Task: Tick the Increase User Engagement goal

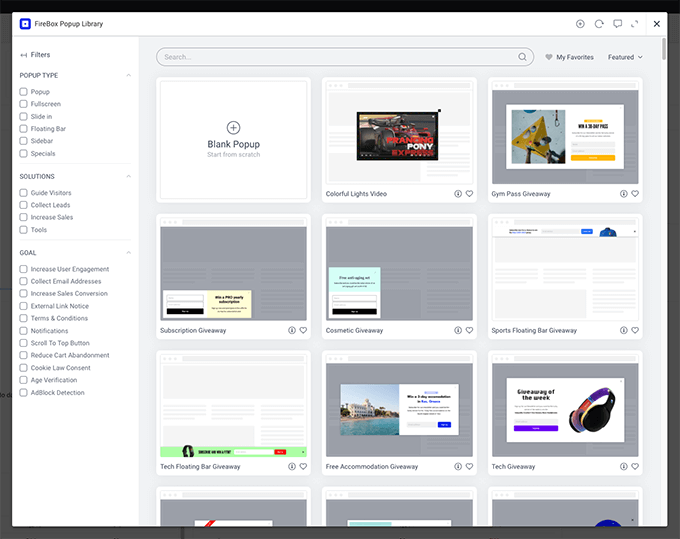Action: pyautogui.click(x=23, y=269)
